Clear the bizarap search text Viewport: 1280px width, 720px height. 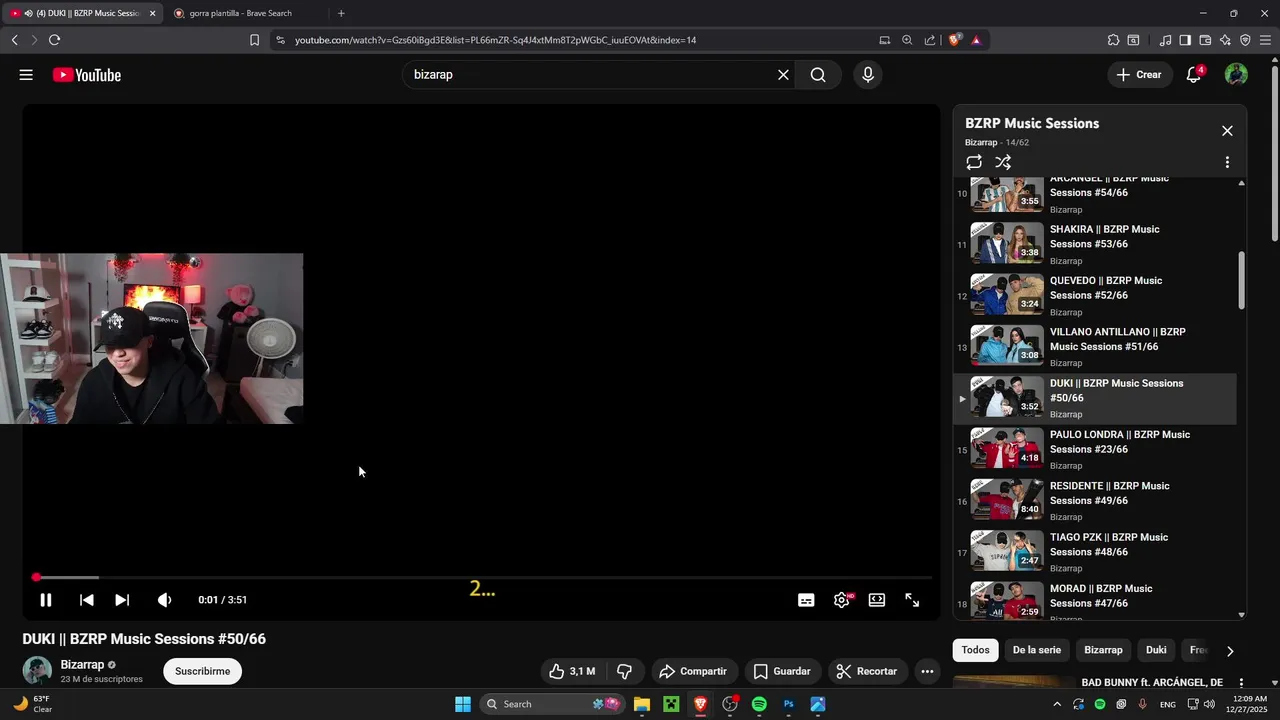point(783,75)
